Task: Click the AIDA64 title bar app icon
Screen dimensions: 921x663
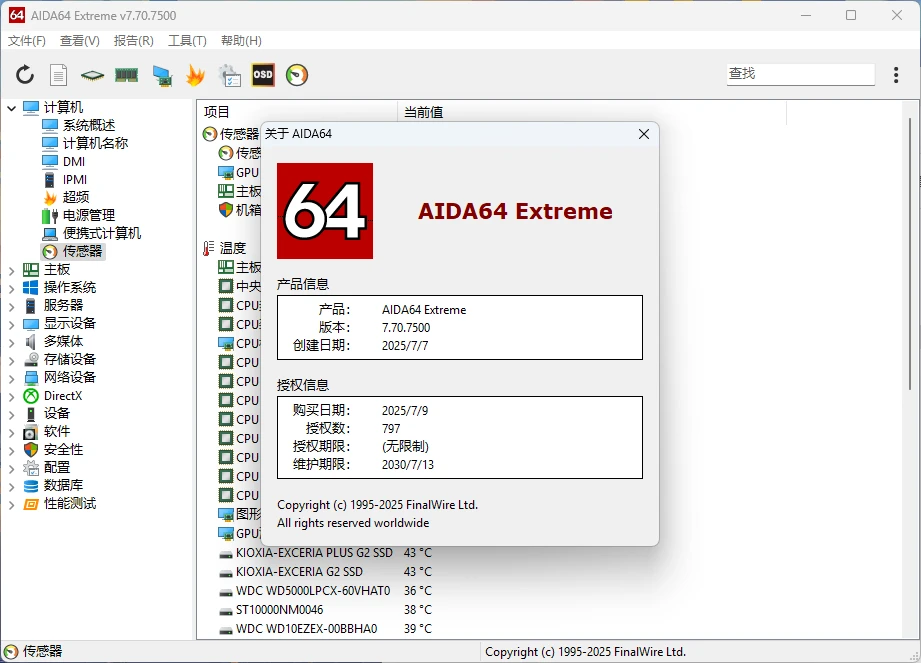Action: pyautogui.click(x=16, y=15)
